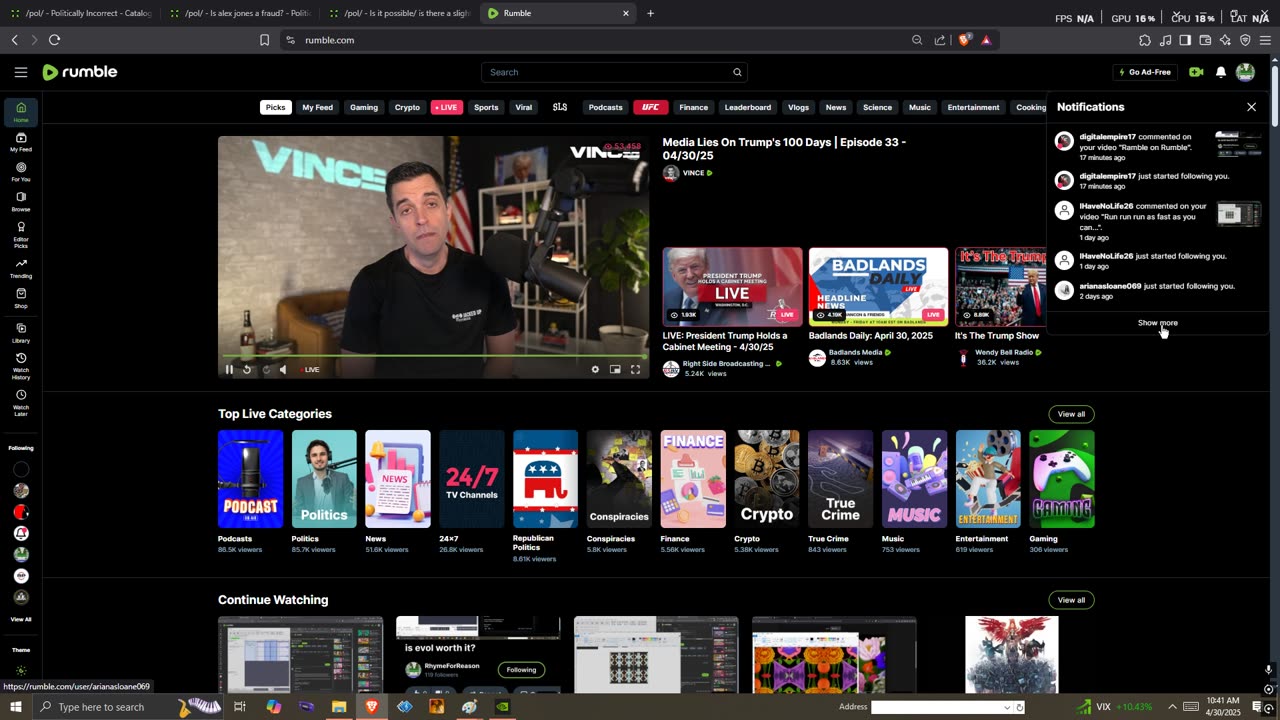The width and height of the screenshot is (1280, 720).
Task: Open Home in the left sidebar
Action: (21, 111)
